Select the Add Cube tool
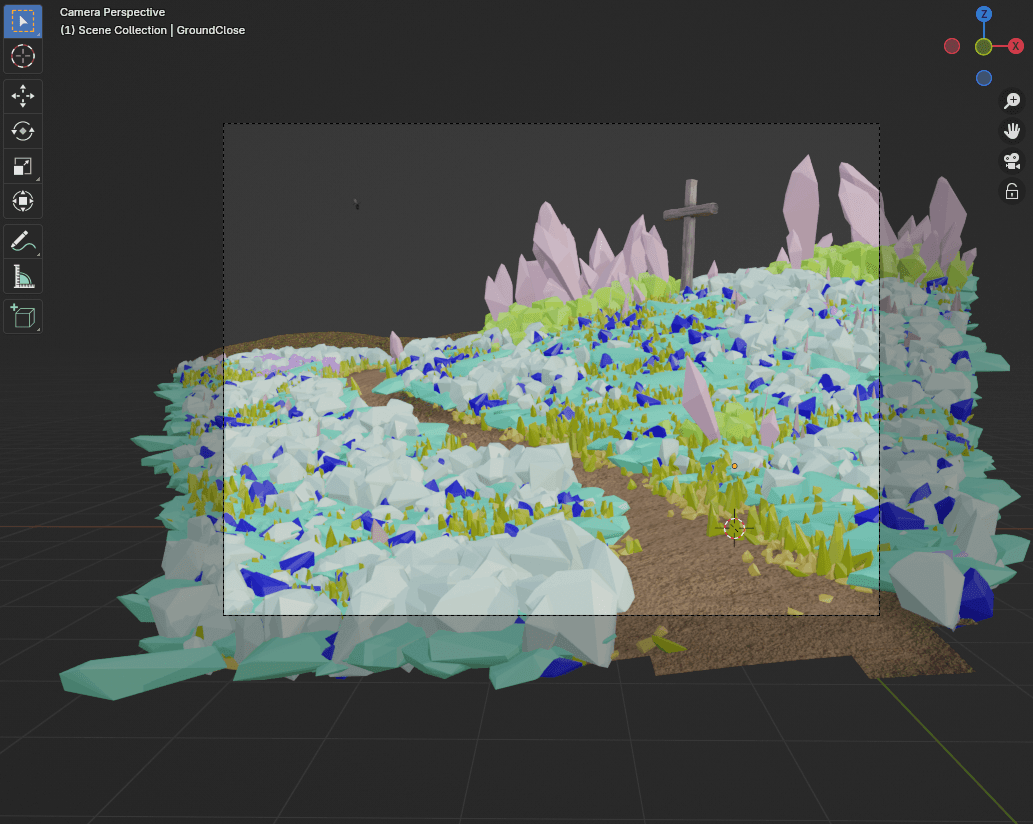1033x824 pixels. click(x=23, y=316)
